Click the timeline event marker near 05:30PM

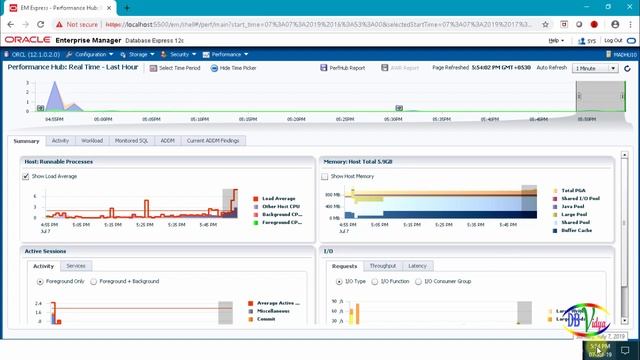click(x=399, y=108)
